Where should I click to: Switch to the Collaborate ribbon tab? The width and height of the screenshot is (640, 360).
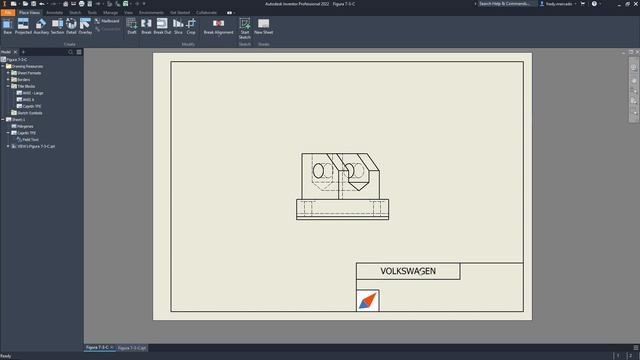tap(207, 13)
